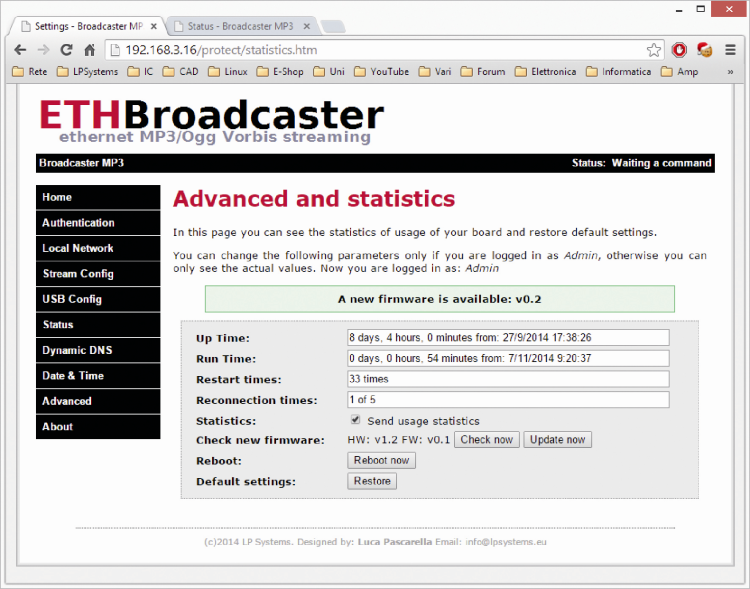Open the Chrome hamburger menu
Viewport: 750px width, 589px height.
click(731, 49)
